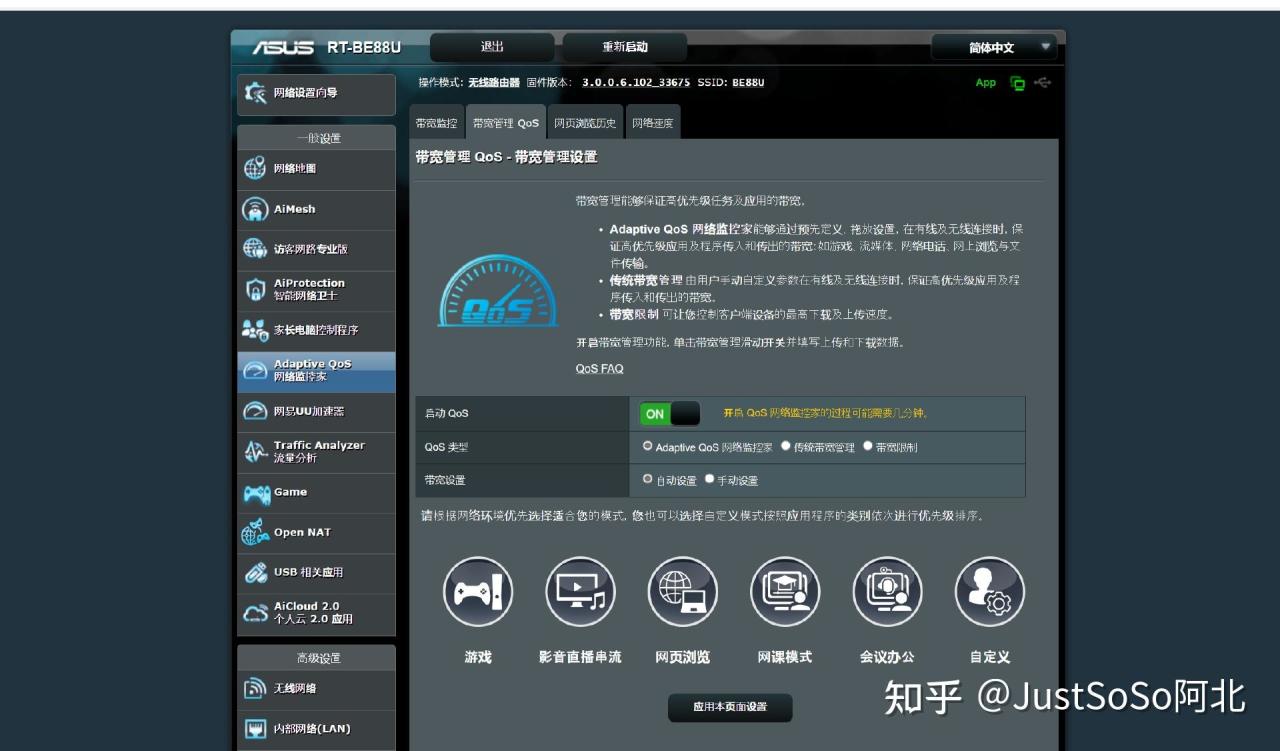Click the USB status icon in header
This screenshot has width=1280, height=751.
pyautogui.click(x=1043, y=83)
